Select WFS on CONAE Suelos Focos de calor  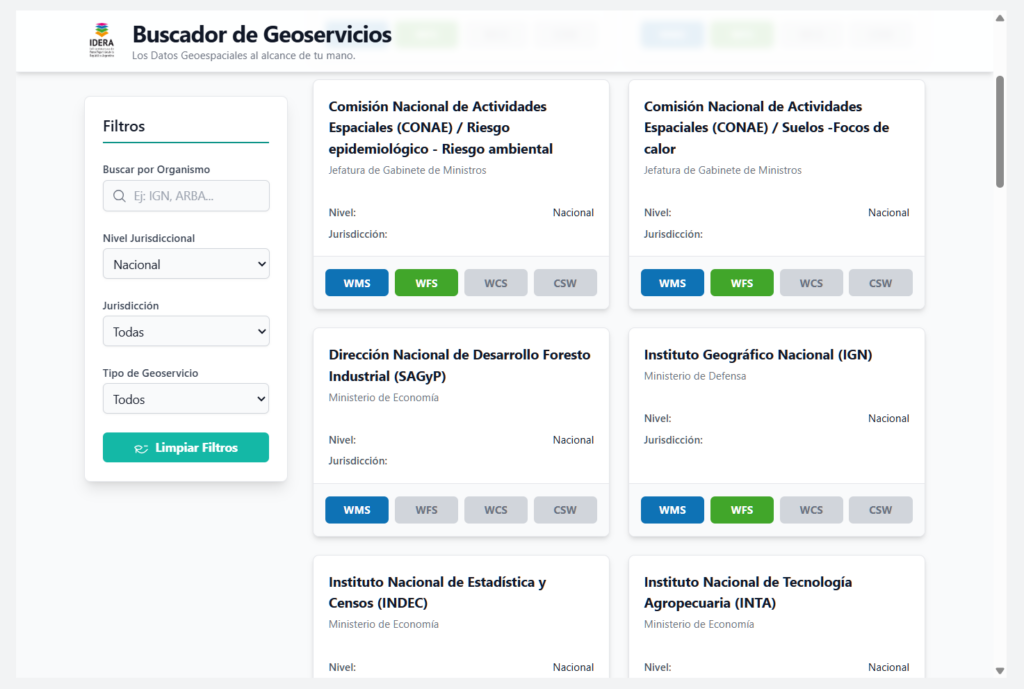coord(741,283)
